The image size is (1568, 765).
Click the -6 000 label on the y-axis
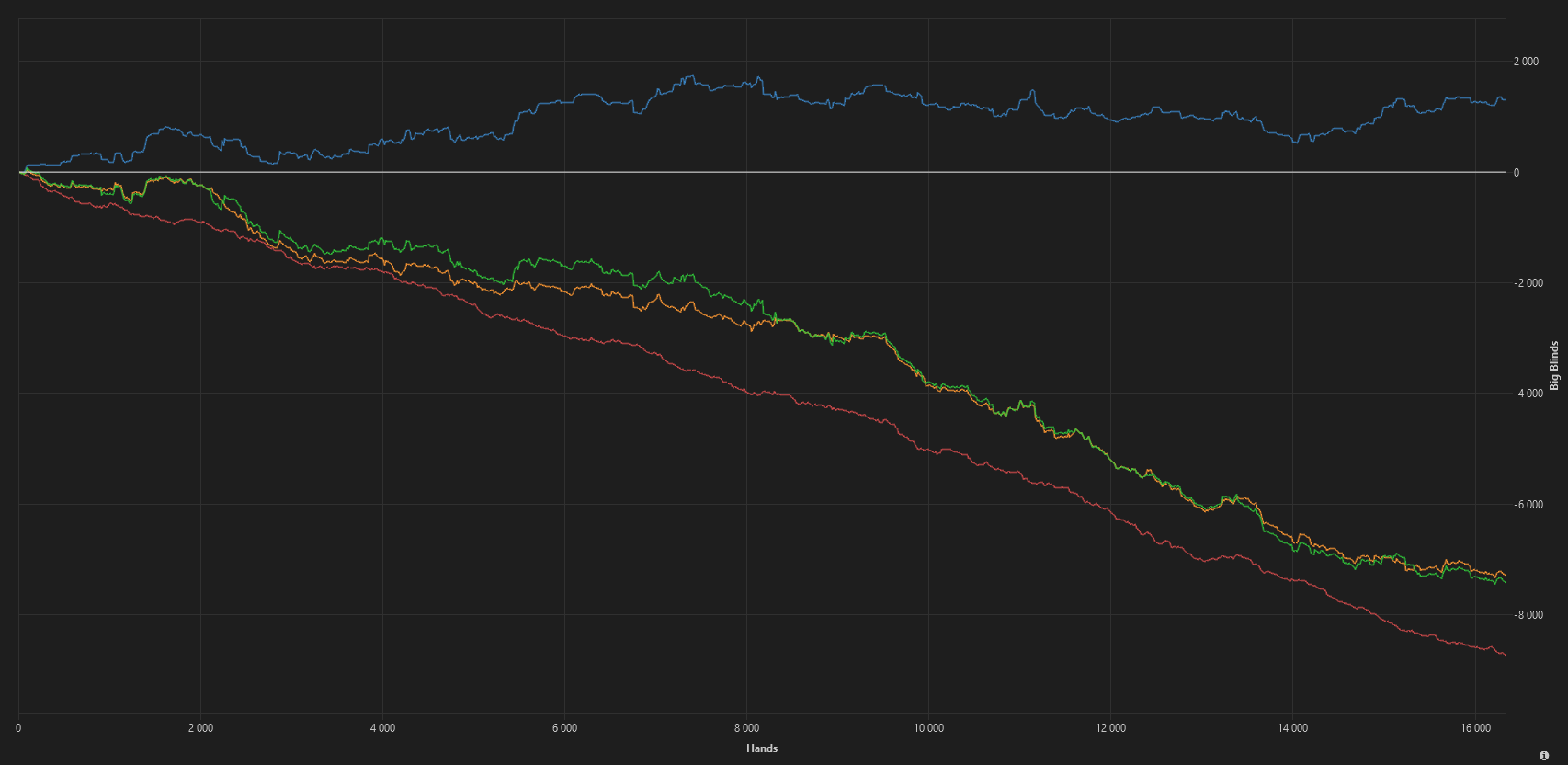click(x=1528, y=505)
